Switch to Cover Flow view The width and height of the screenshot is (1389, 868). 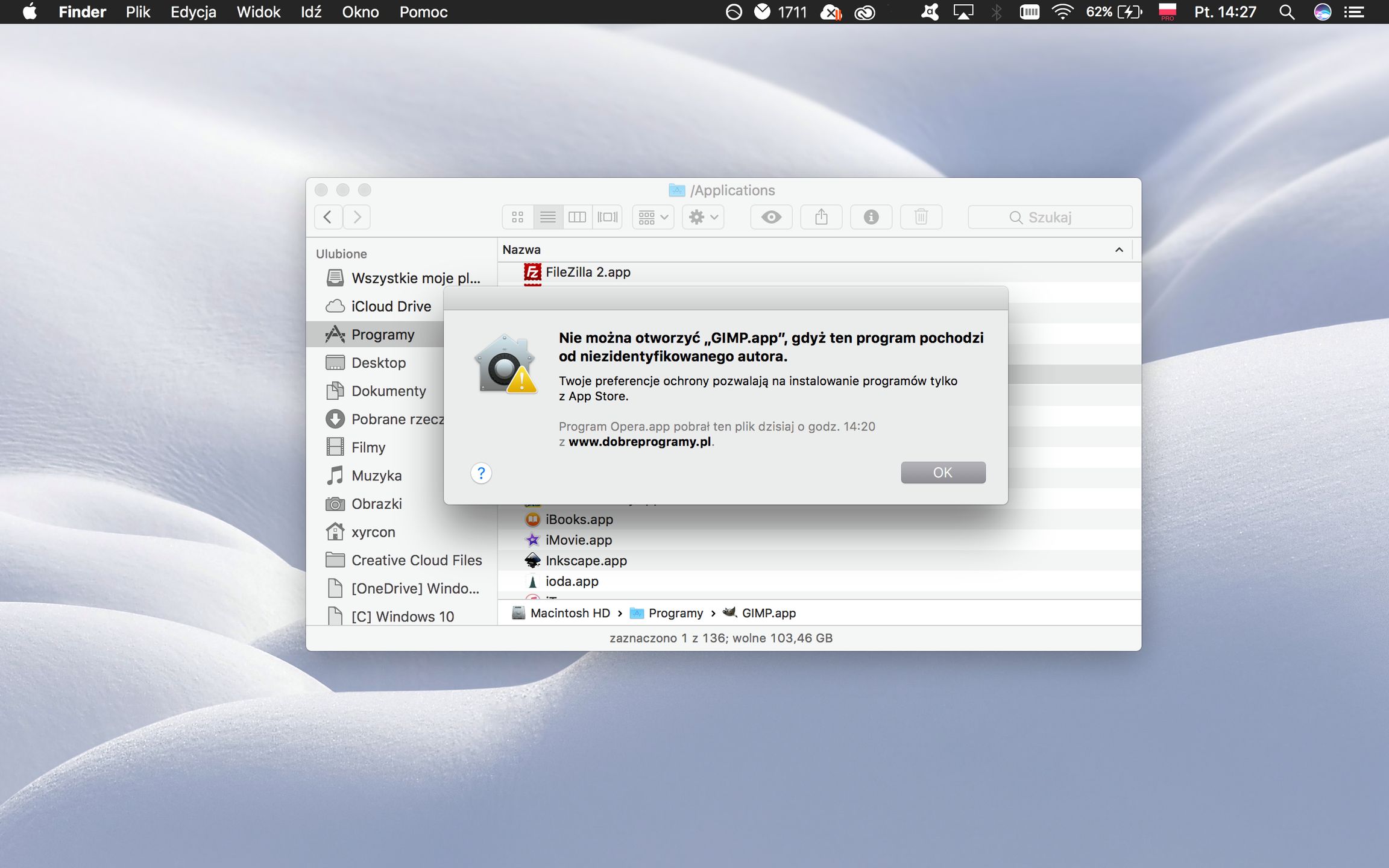pos(607,217)
